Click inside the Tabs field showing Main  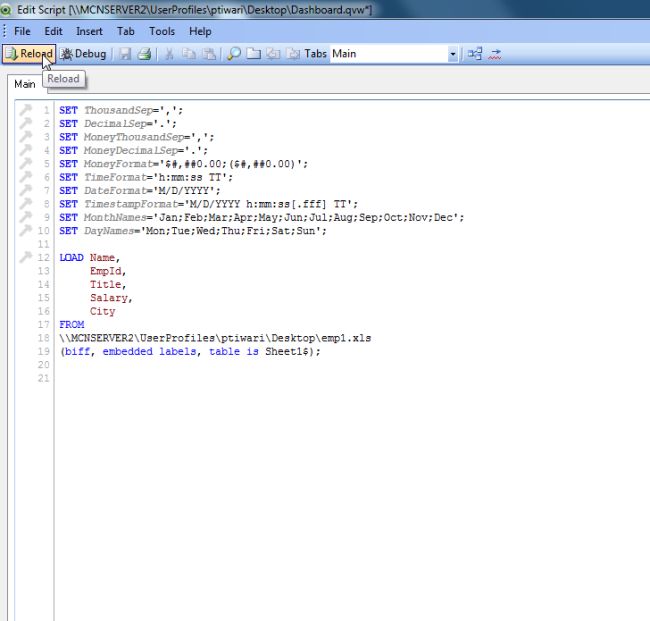[x=389, y=54]
